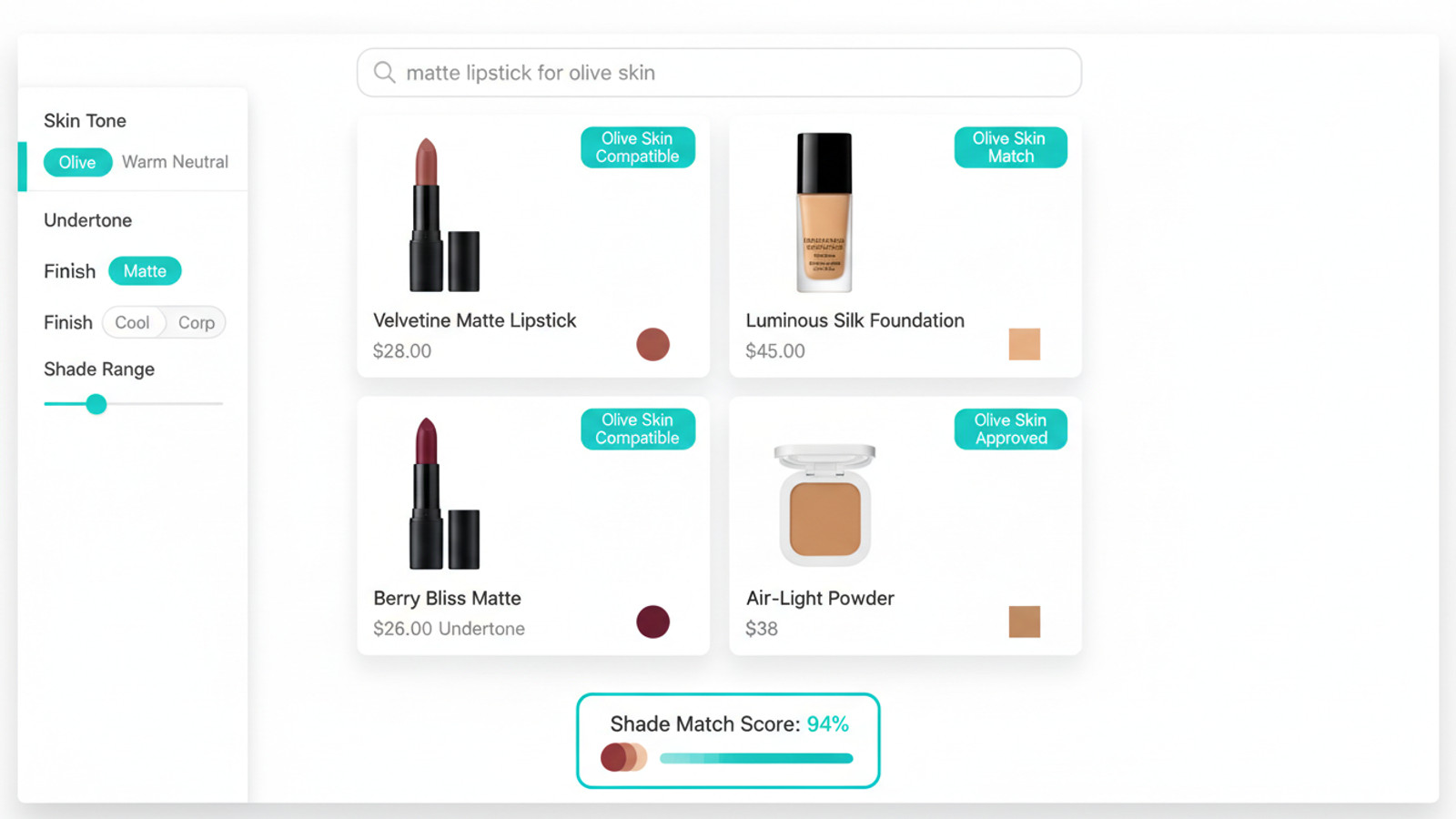Expand the Undertone filter section

pos(88,220)
